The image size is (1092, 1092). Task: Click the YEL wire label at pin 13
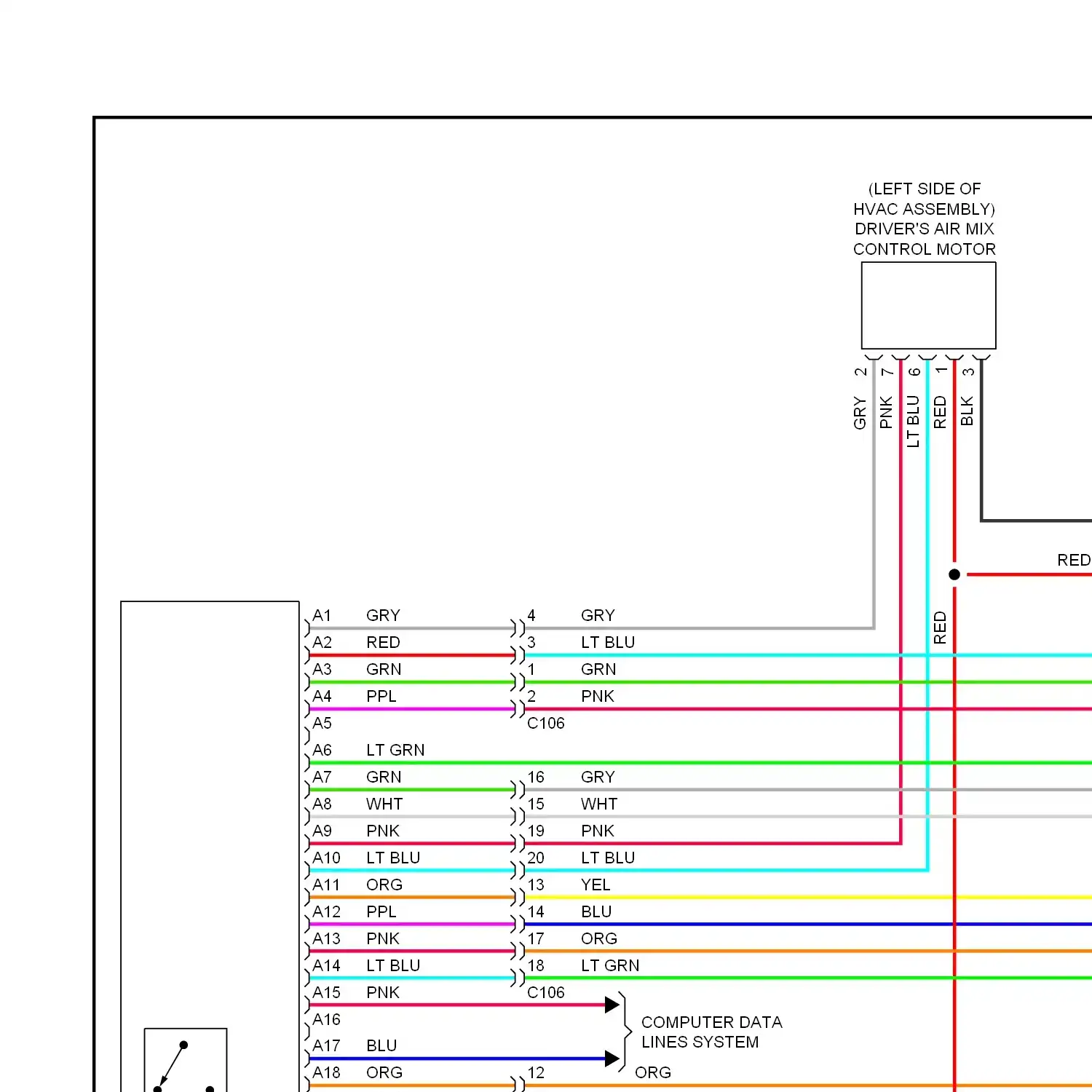596,885
